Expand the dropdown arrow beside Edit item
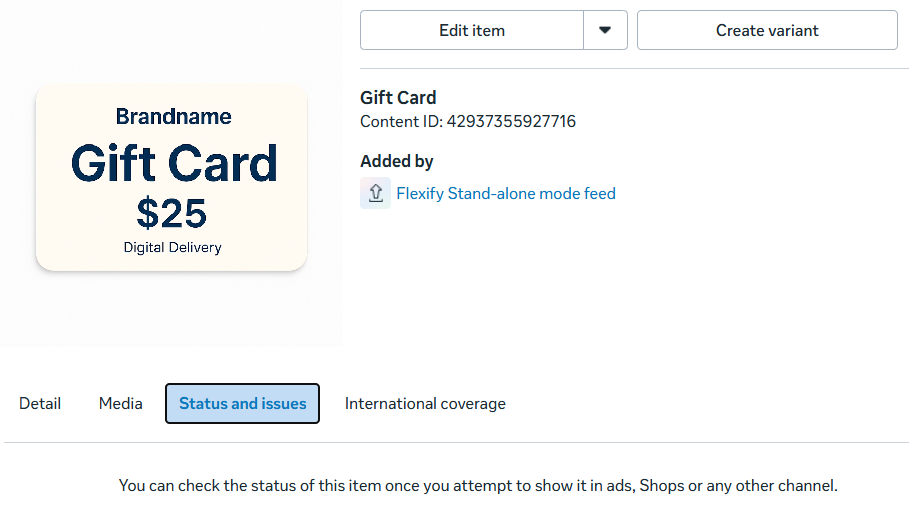 click(x=605, y=30)
